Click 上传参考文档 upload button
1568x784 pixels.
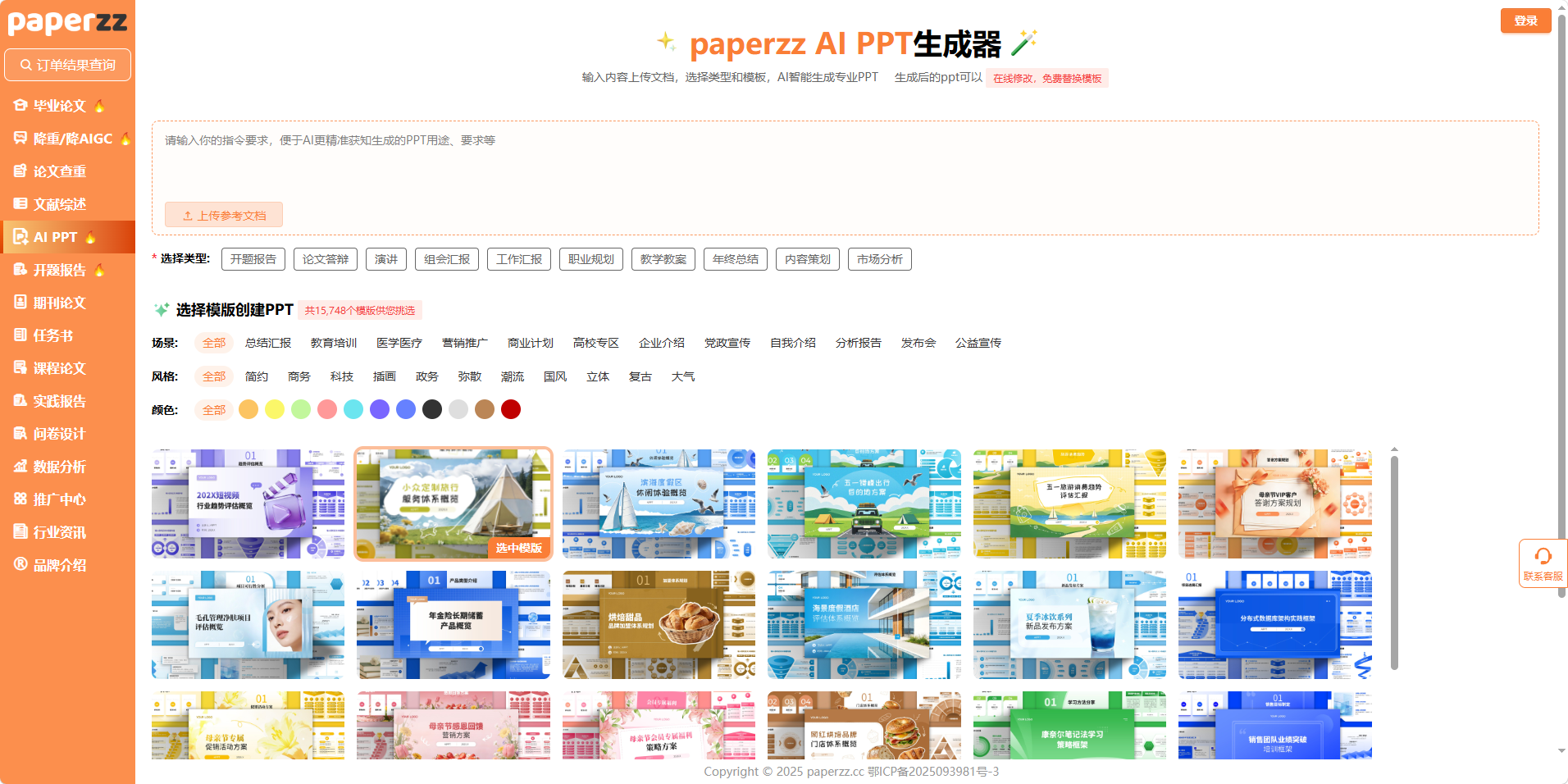224,215
